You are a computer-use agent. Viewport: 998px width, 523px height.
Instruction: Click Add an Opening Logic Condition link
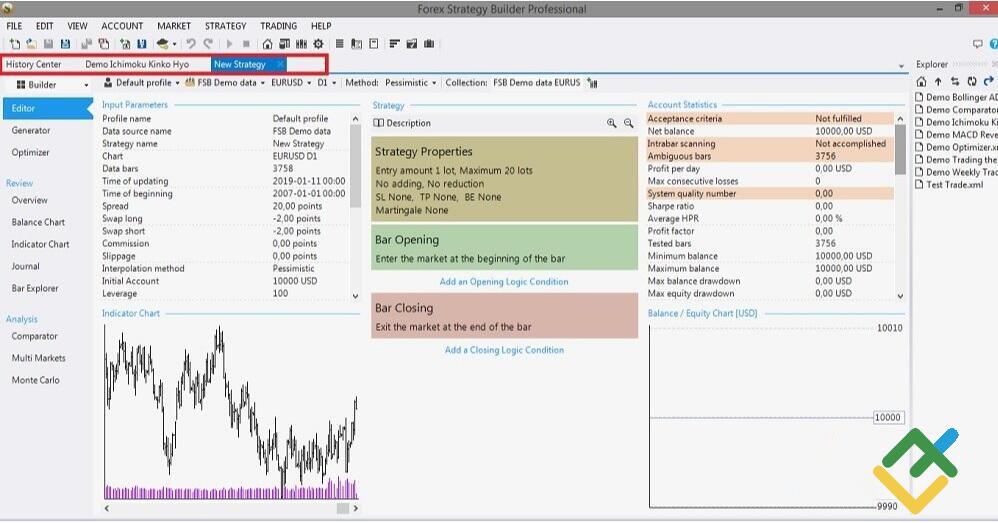point(504,282)
